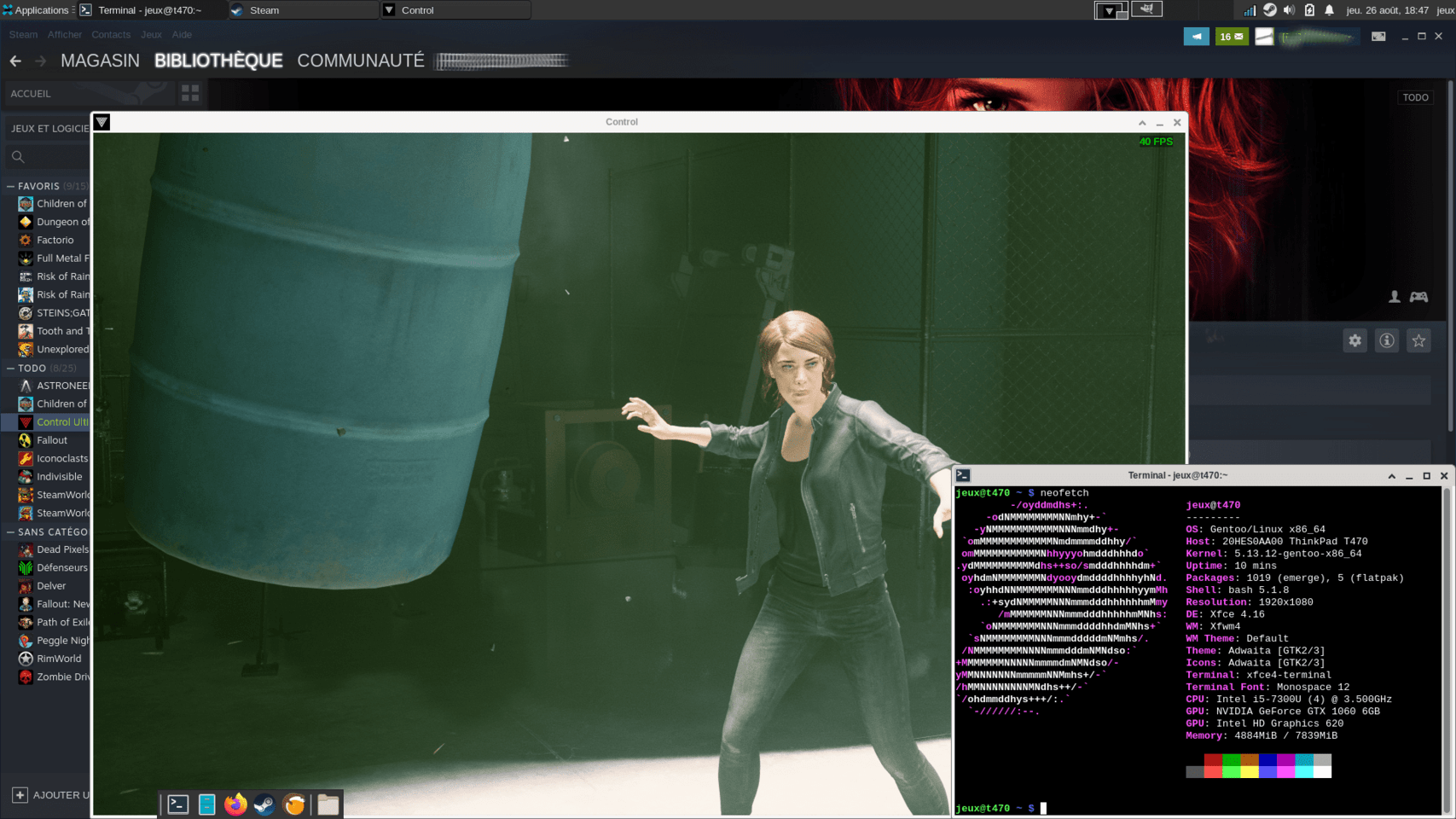Toggle Steam Big Picture mode

pos(1378,37)
